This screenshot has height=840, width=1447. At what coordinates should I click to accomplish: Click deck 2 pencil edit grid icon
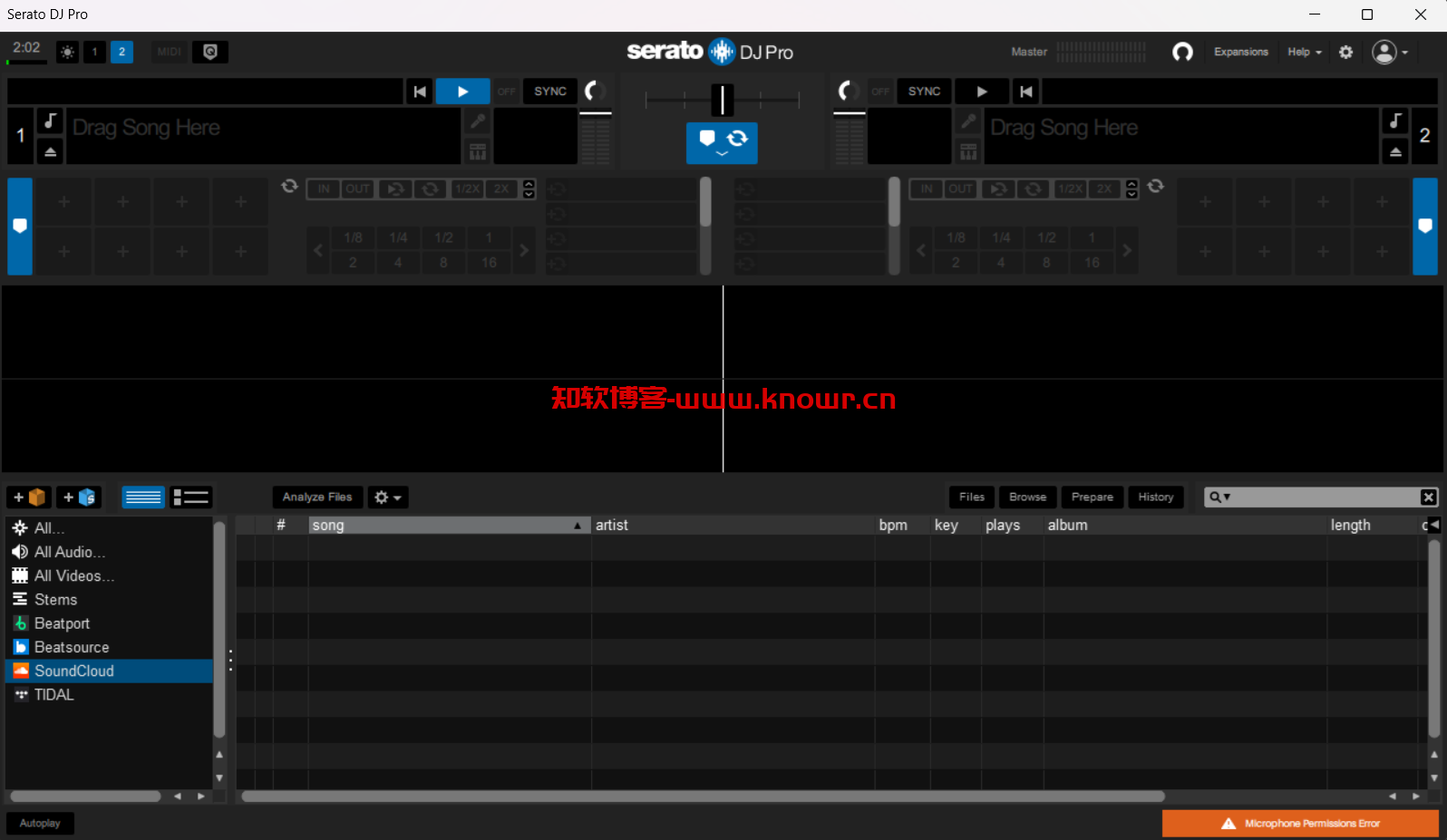(968, 121)
